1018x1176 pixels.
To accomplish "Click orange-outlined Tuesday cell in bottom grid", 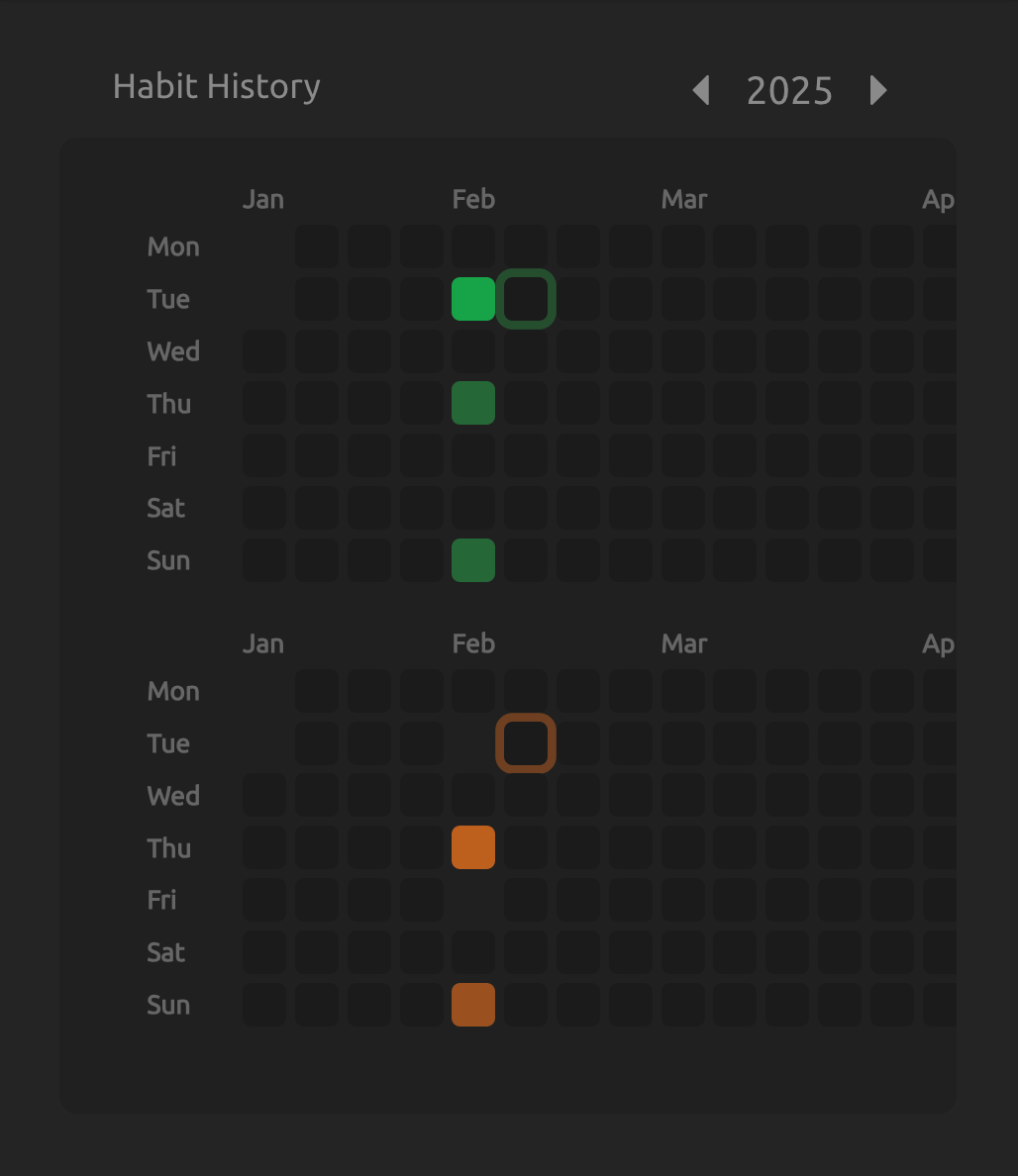I will pos(526,742).
